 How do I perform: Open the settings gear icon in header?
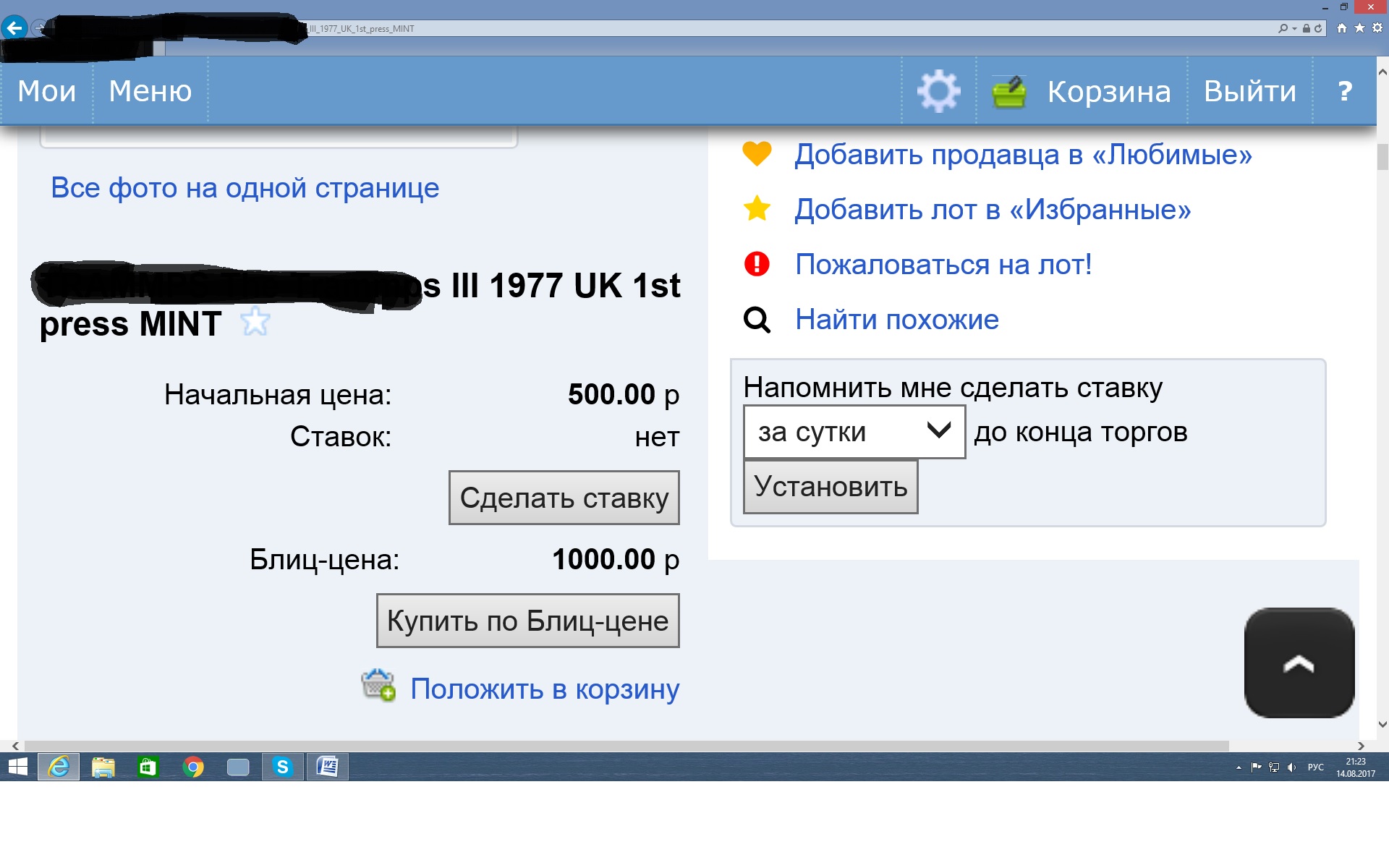(x=938, y=91)
